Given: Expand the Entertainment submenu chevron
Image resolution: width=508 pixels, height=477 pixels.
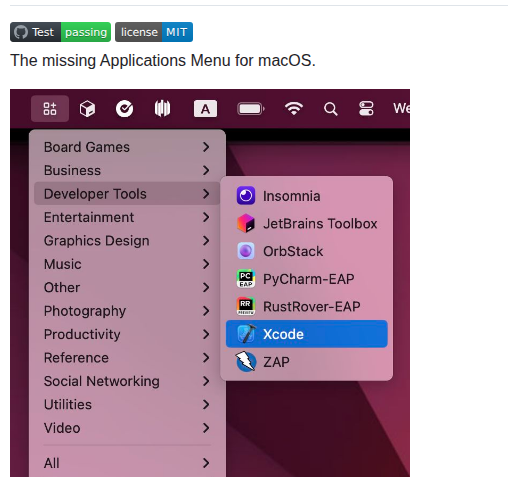Looking at the screenshot, I should click(206, 217).
